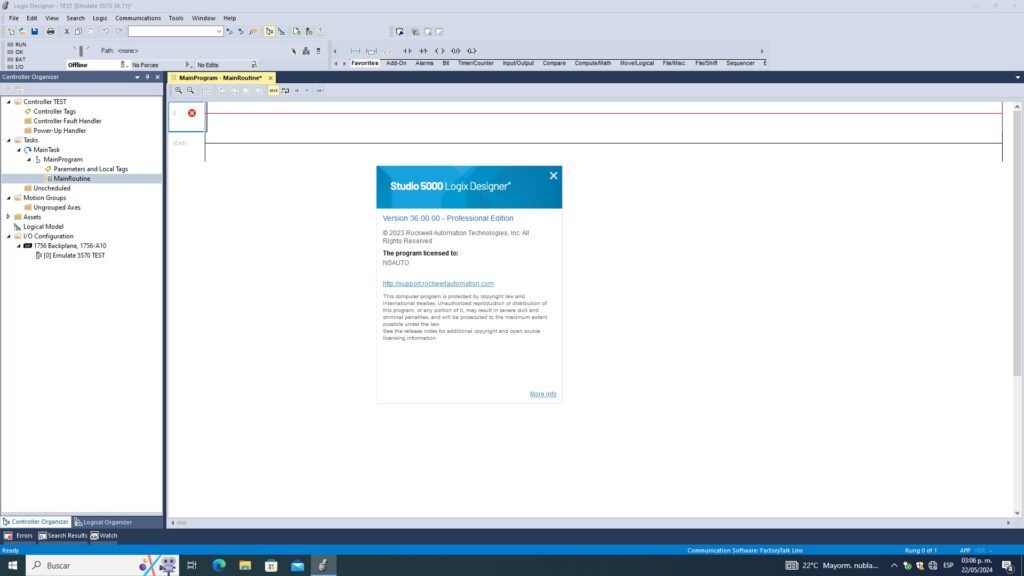Click the zoom in magnifier in routine toolbar

click(179, 90)
